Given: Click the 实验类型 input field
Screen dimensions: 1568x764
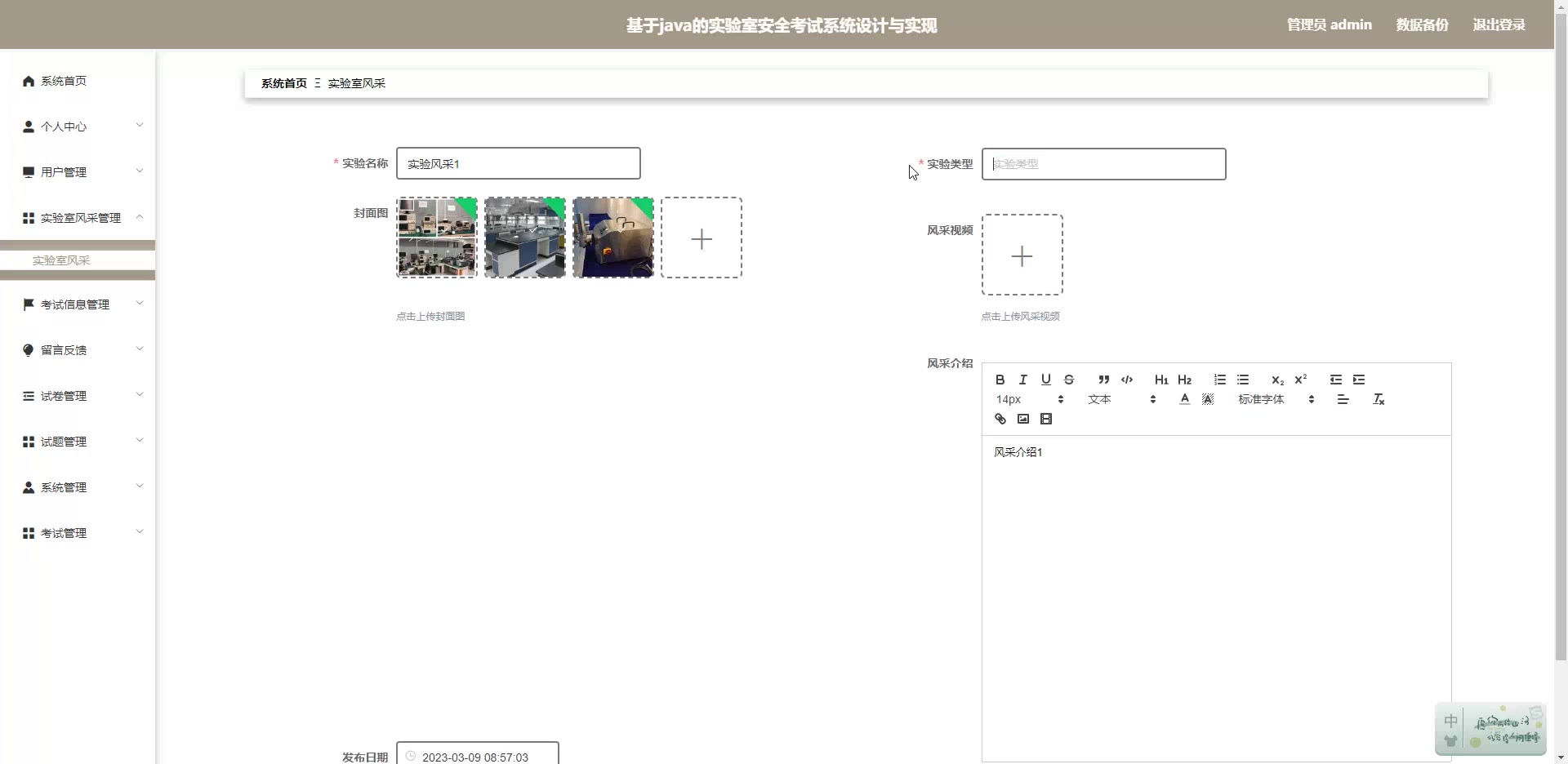Looking at the screenshot, I should click(x=1103, y=164).
